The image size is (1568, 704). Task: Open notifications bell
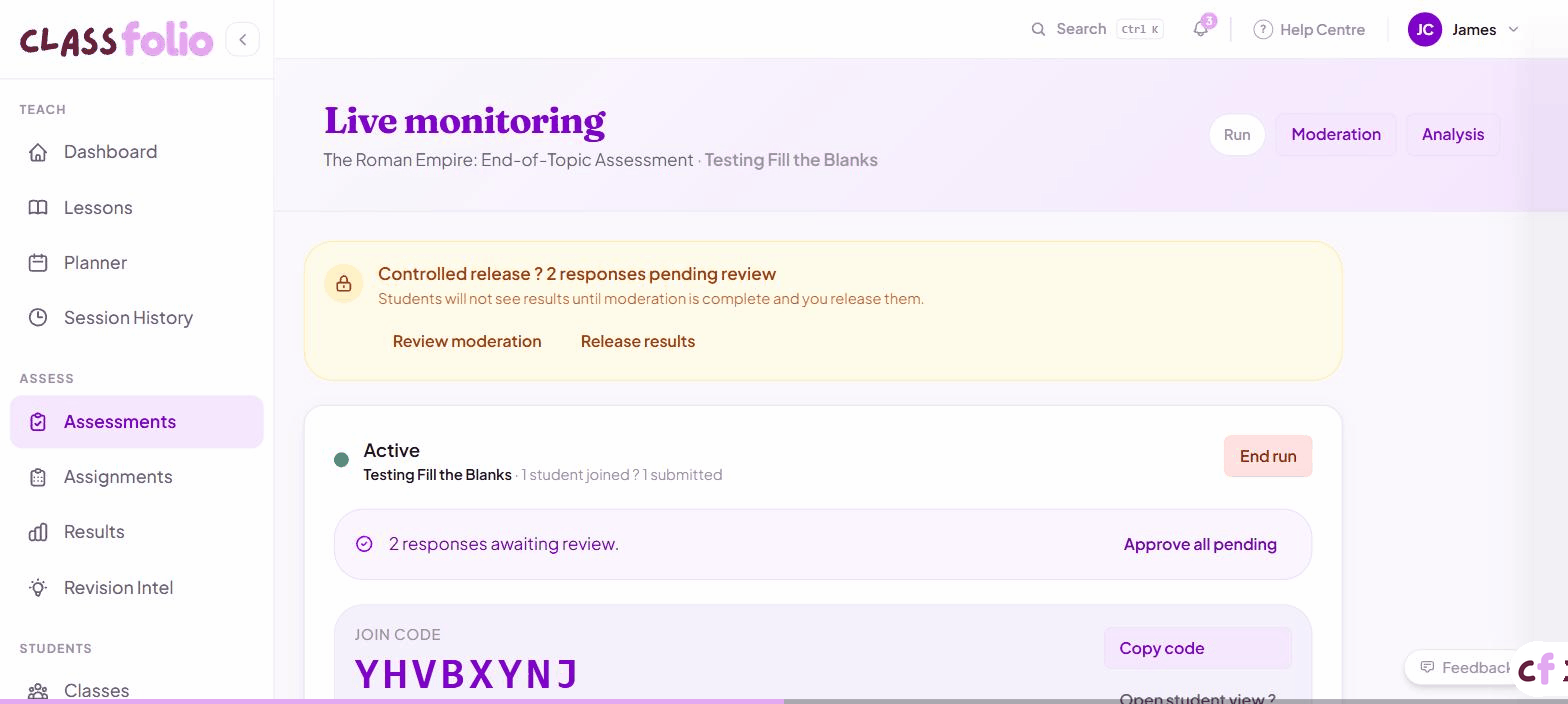1201,29
